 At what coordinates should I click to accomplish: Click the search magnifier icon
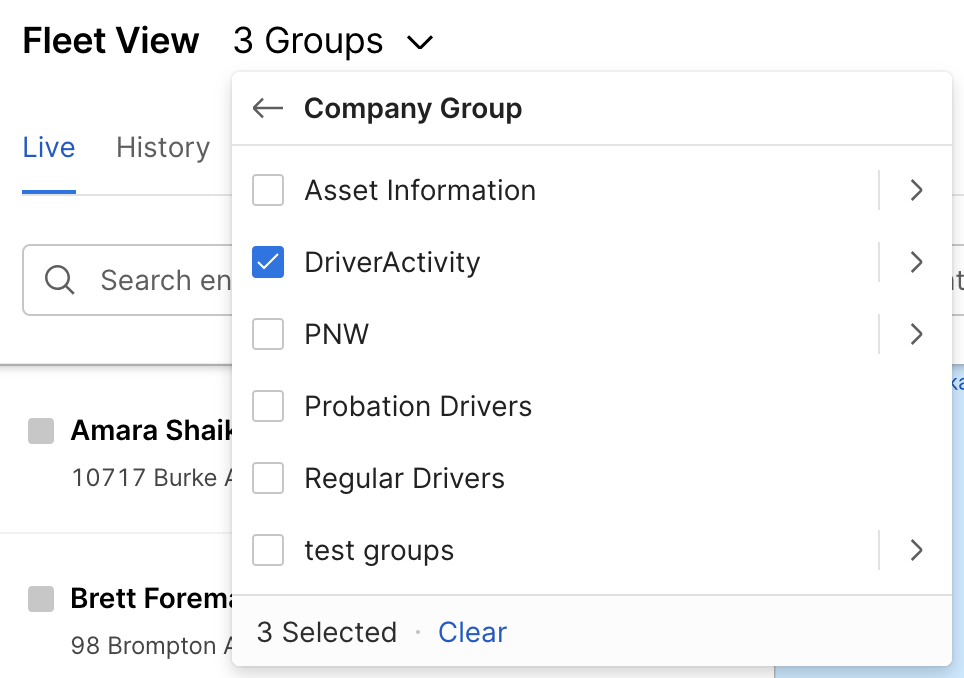[x=60, y=280]
